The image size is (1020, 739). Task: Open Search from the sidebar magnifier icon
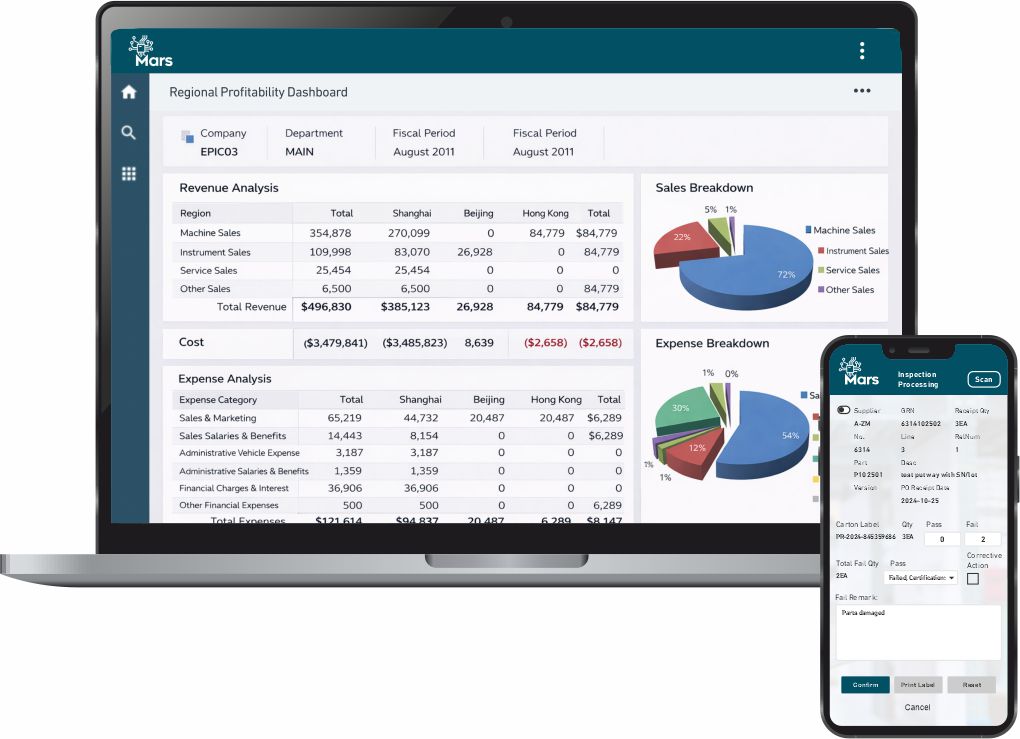point(128,131)
